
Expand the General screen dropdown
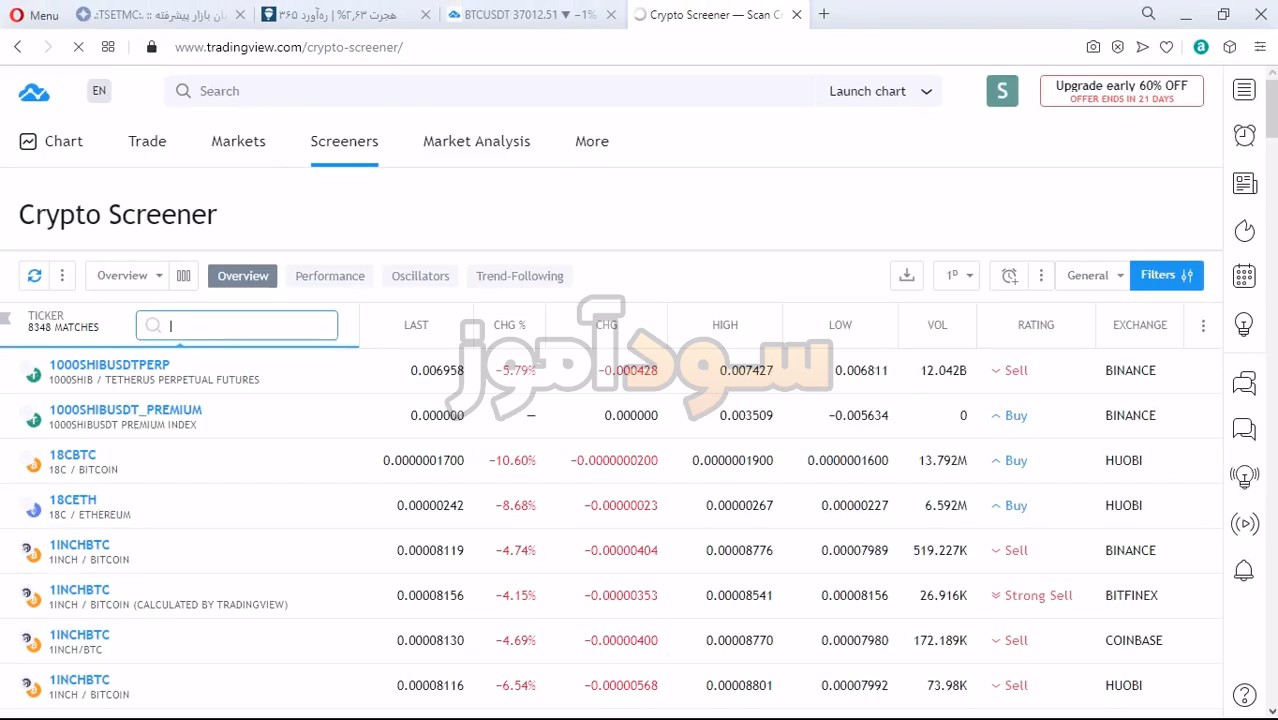coord(1093,276)
